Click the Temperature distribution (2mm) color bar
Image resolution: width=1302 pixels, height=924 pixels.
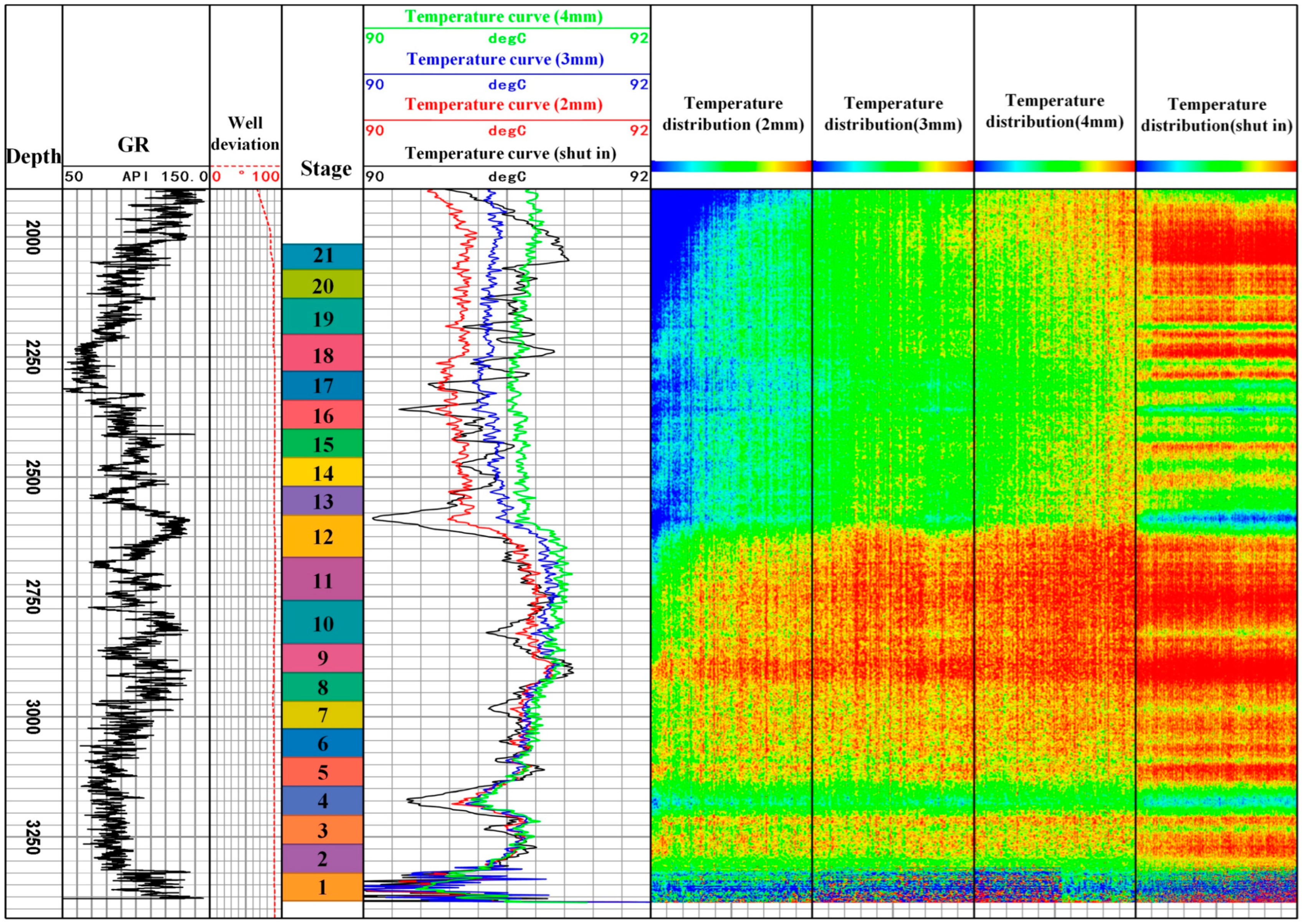coord(731,166)
